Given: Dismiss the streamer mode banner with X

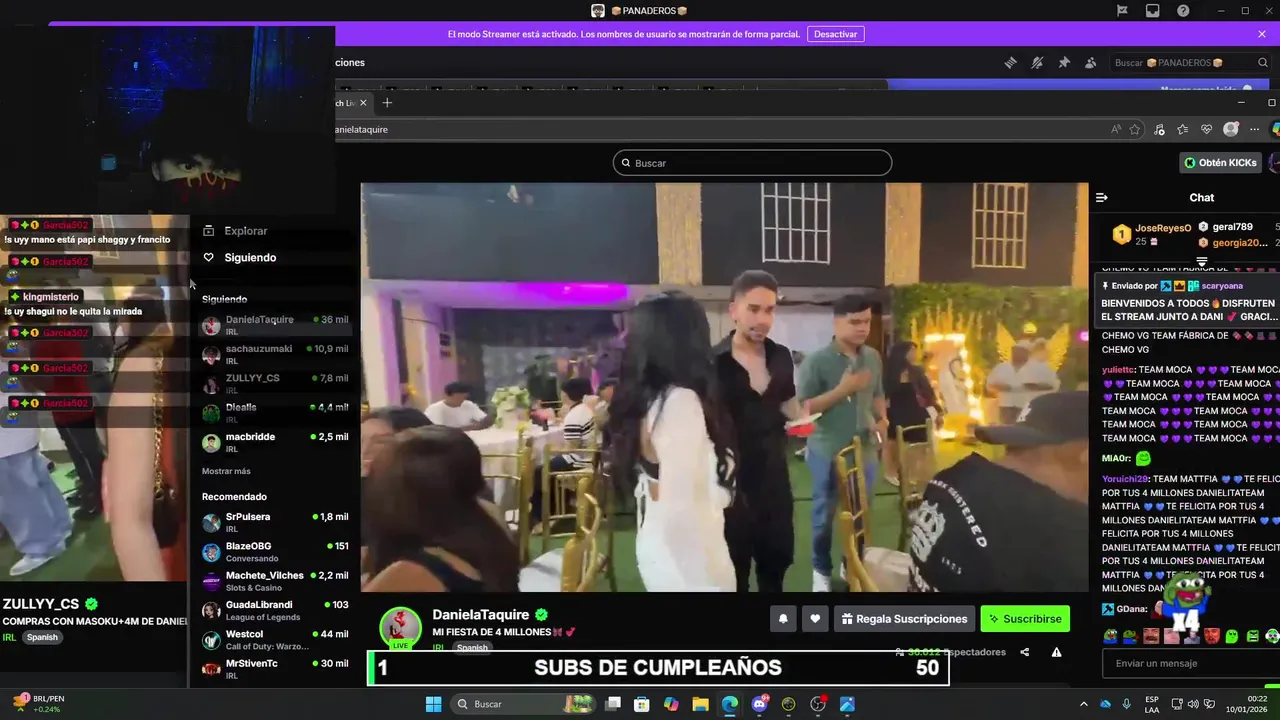Looking at the screenshot, I should [1262, 34].
